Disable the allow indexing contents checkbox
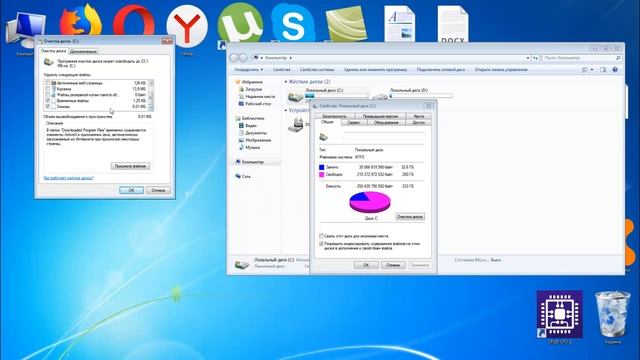Image resolution: width=640 pixels, height=360 pixels. pos(321,244)
